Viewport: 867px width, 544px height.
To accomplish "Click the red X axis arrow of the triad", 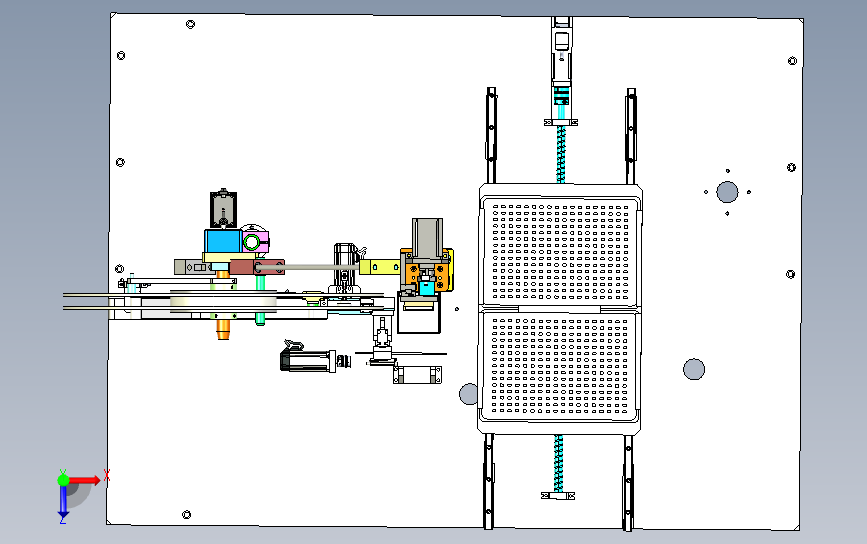I will [x=84, y=480].
